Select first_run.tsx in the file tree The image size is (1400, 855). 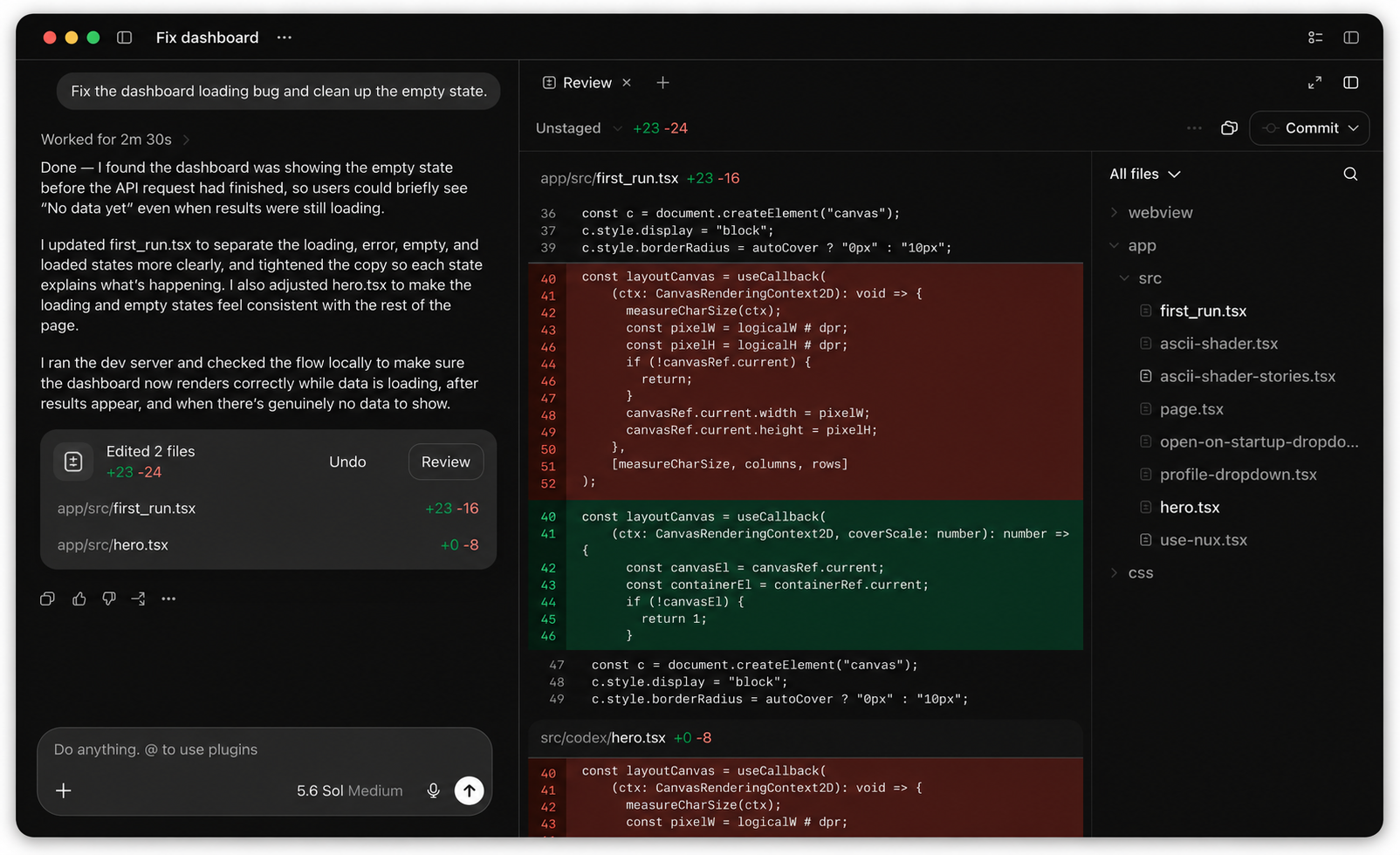1203,311
